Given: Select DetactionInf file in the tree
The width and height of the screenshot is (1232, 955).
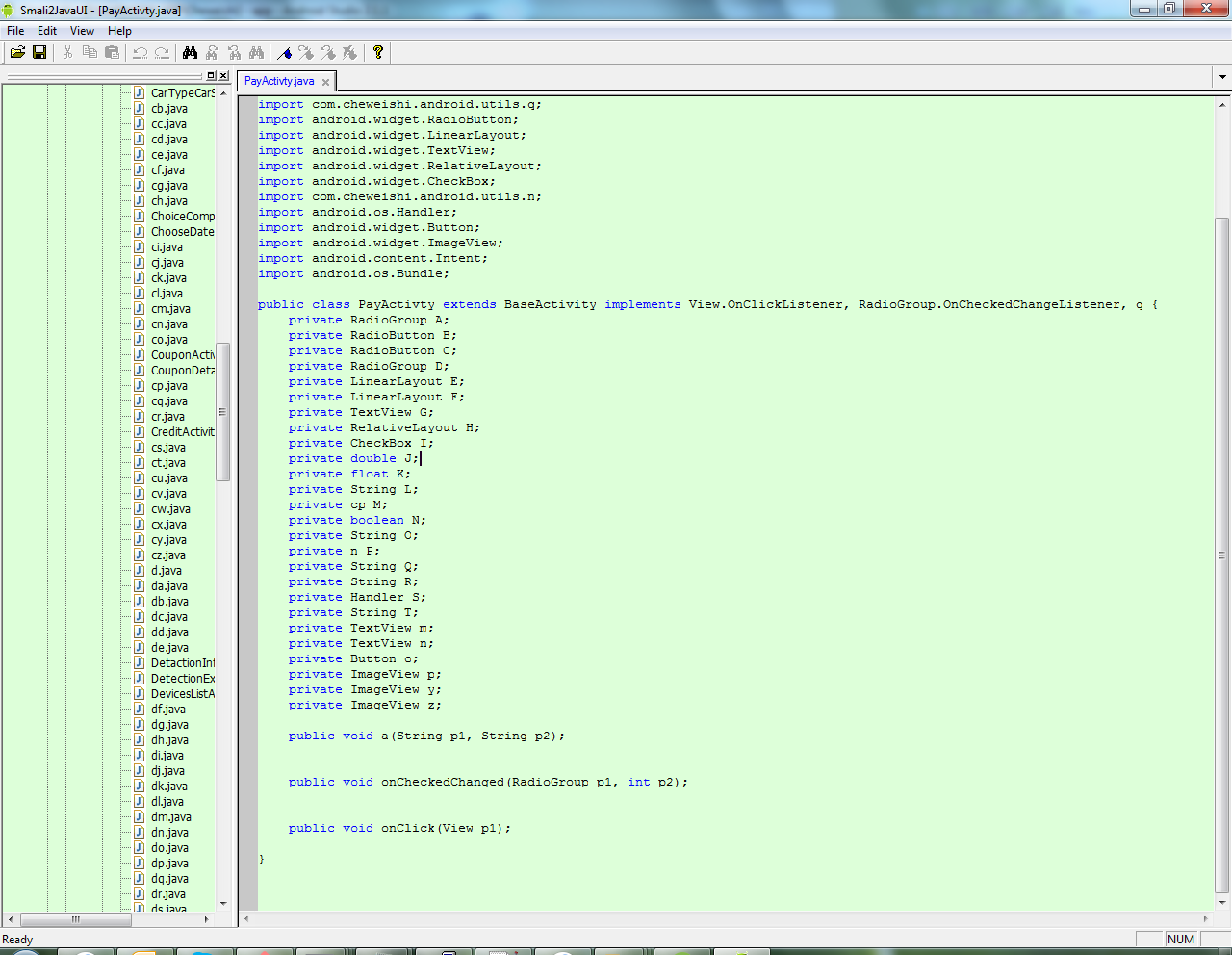Looking at the screenshot, I should (182, 663).
